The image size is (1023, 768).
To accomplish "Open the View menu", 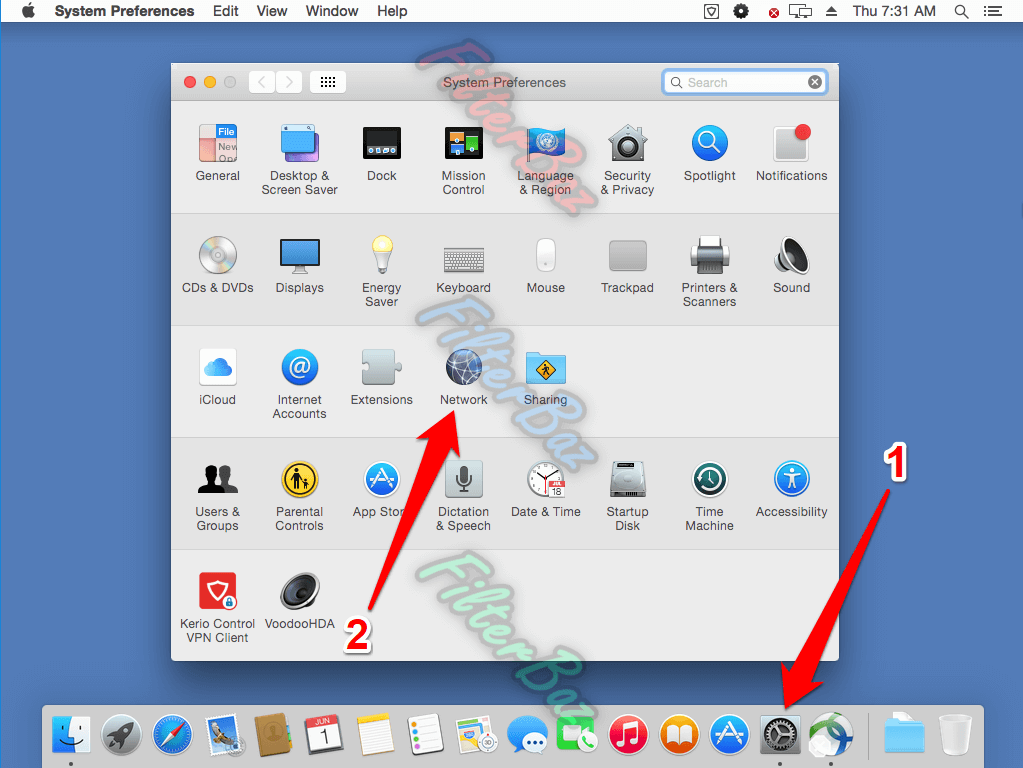I will click(x=272, y=11).
